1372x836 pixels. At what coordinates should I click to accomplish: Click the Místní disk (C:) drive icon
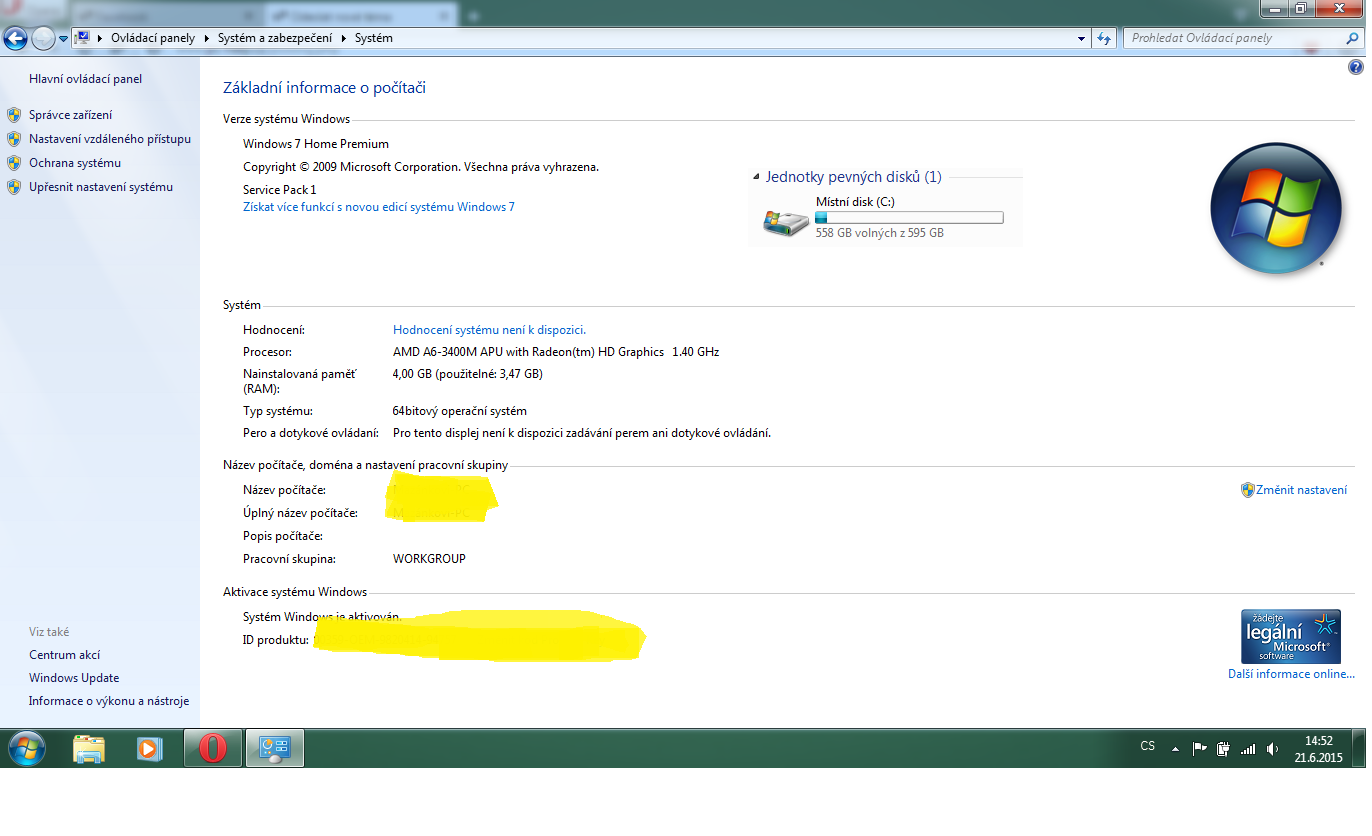[x=786, y=222]
